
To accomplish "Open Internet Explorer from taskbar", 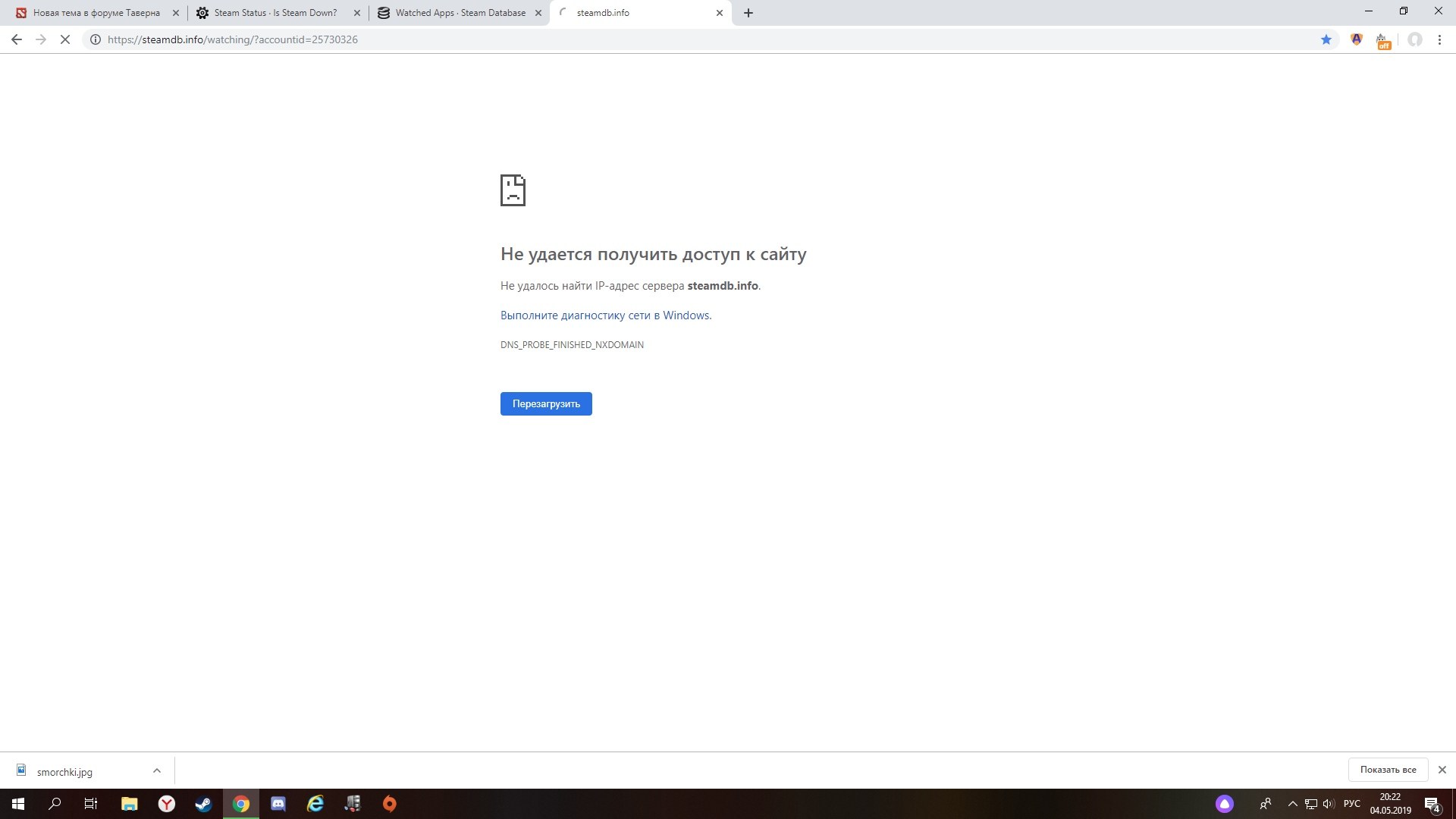I will pos(315,804).
